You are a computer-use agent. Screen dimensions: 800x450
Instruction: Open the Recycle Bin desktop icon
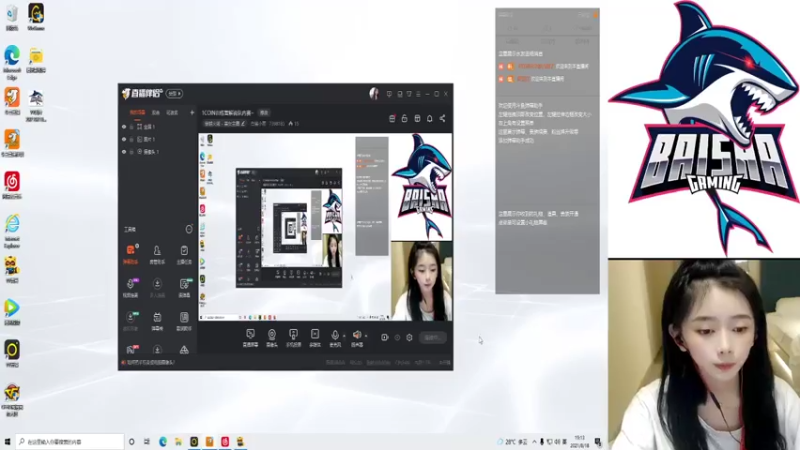coord(12,17)
